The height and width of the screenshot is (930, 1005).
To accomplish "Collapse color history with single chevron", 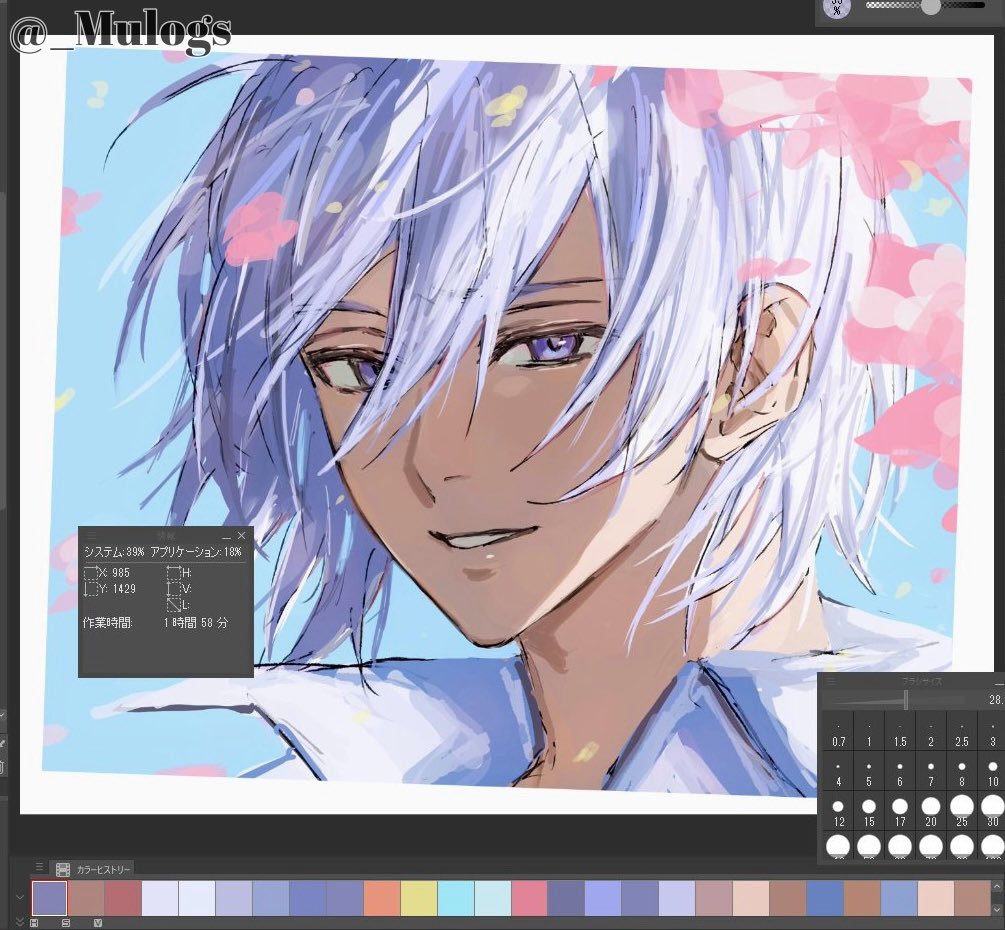I will pyautogui.click(x=19, y=898).
